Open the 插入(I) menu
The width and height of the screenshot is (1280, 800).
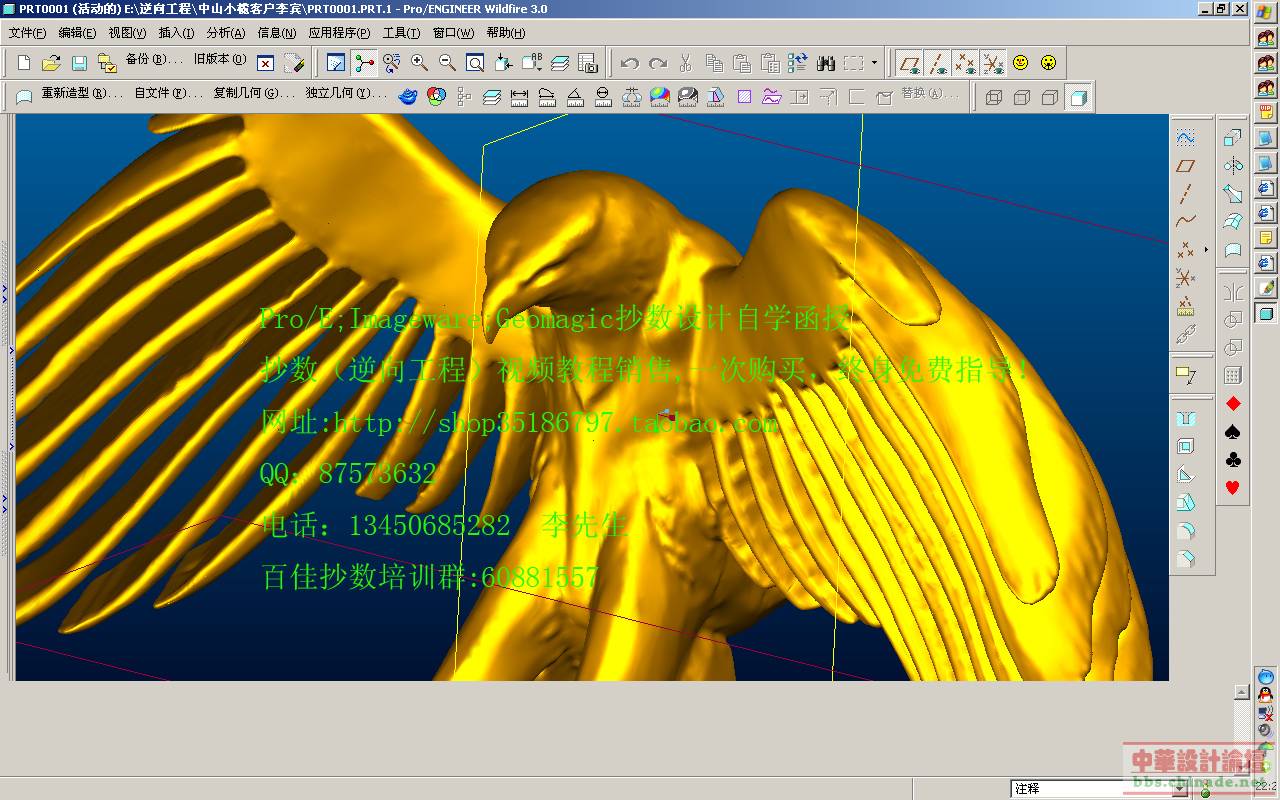pos(176,33)
